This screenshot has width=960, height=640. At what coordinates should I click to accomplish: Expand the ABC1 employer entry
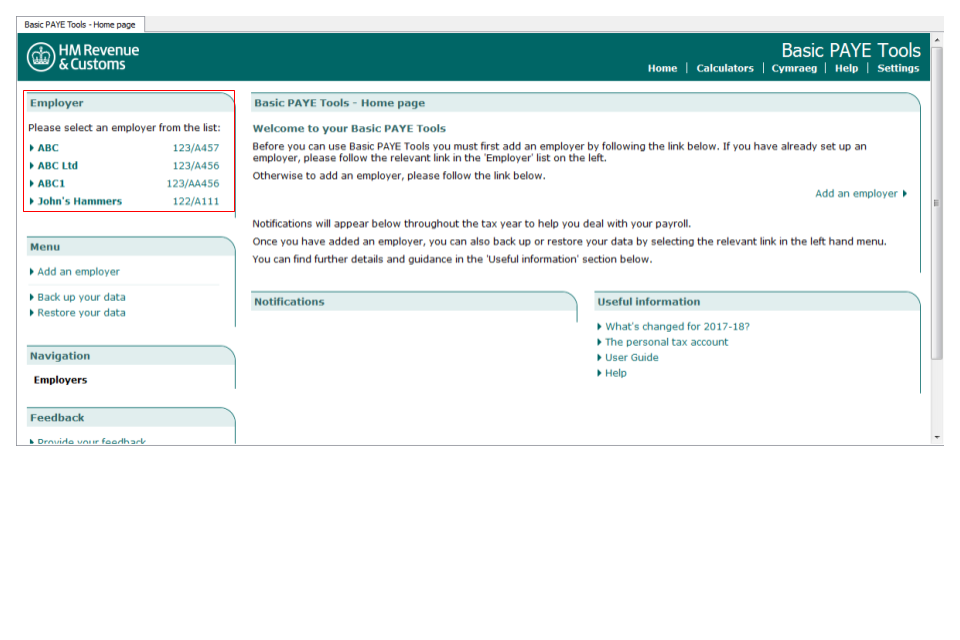point(49,183)
